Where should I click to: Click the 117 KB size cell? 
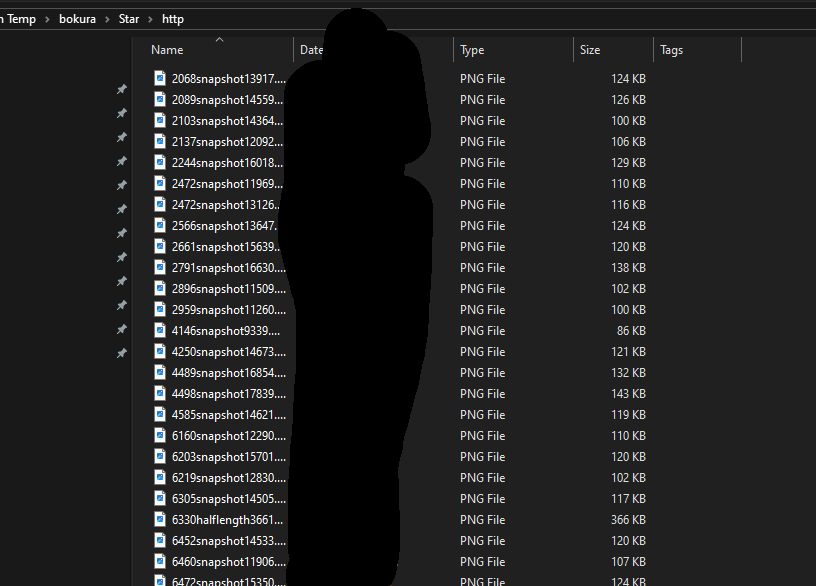(628, 499)
